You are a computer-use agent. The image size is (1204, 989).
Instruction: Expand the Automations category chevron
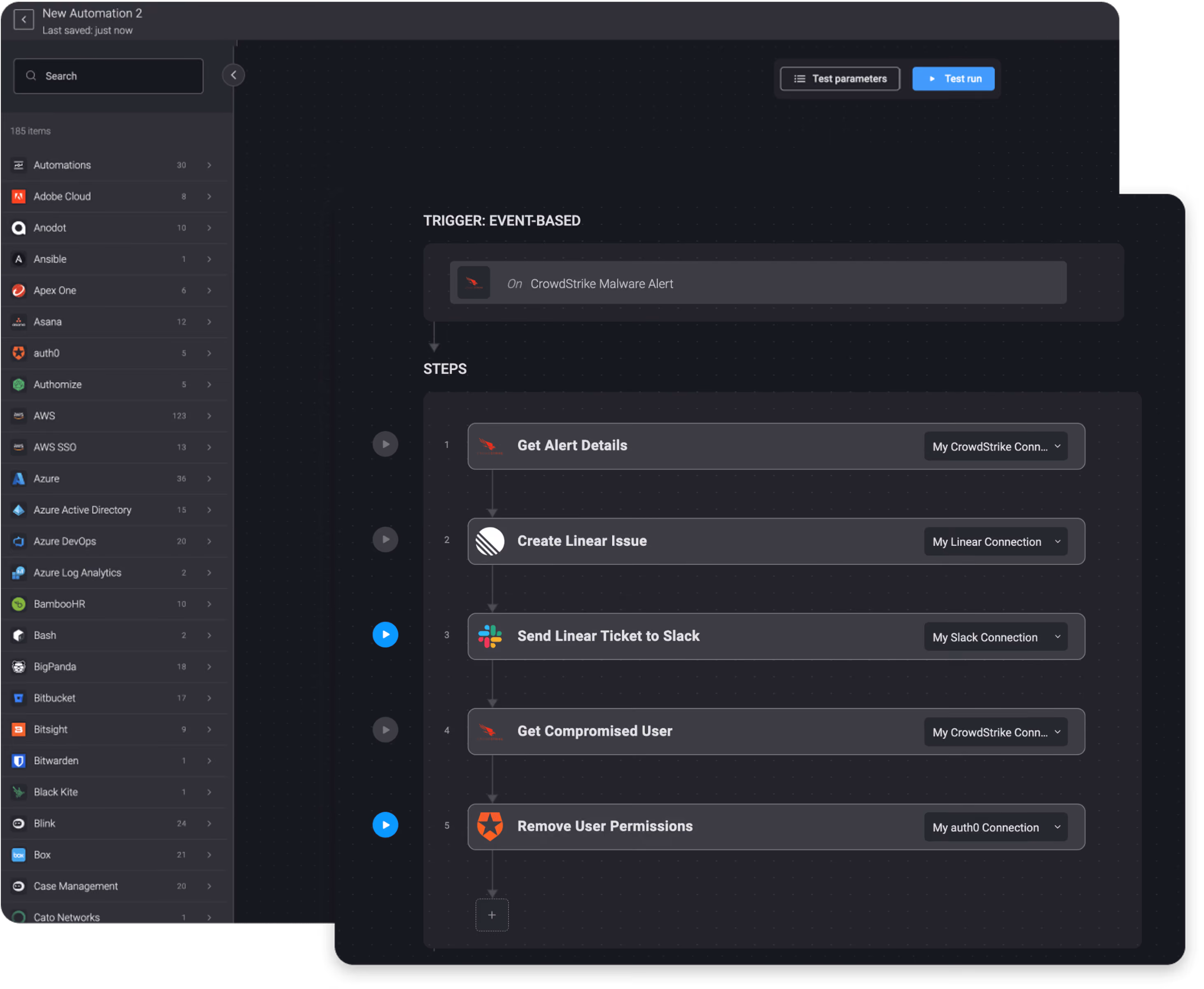tap(210, 165)
